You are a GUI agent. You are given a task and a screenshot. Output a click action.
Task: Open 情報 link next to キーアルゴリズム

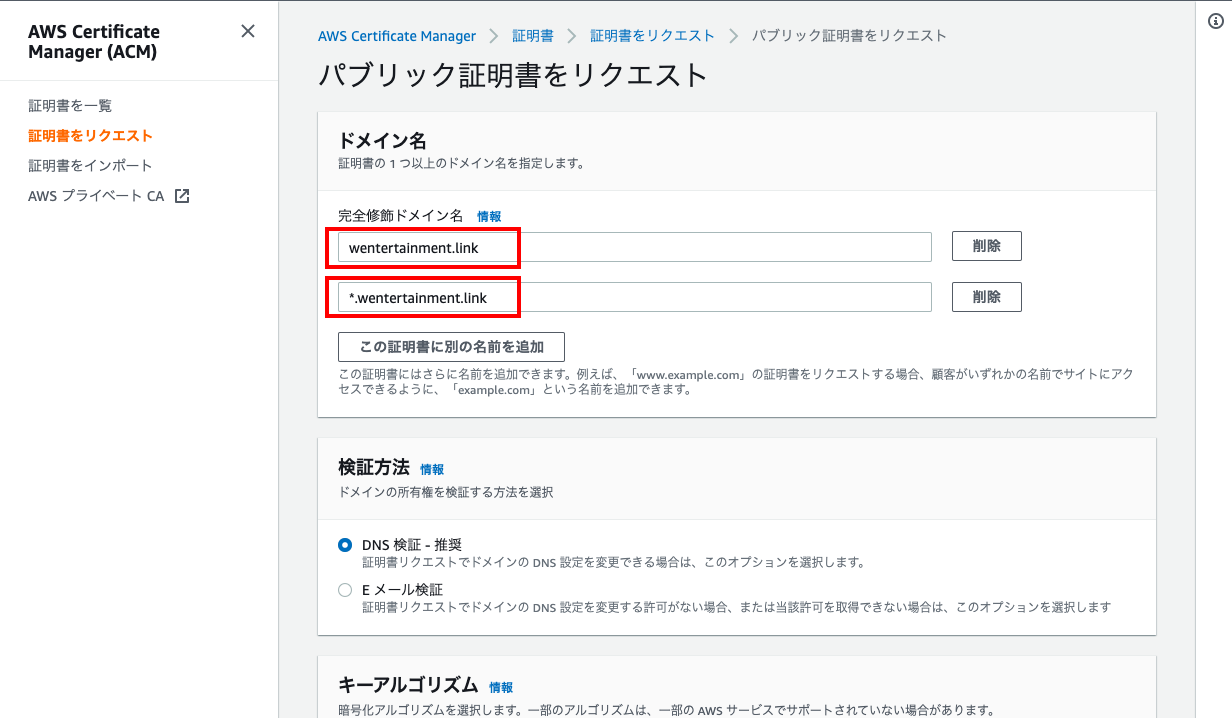501,687
